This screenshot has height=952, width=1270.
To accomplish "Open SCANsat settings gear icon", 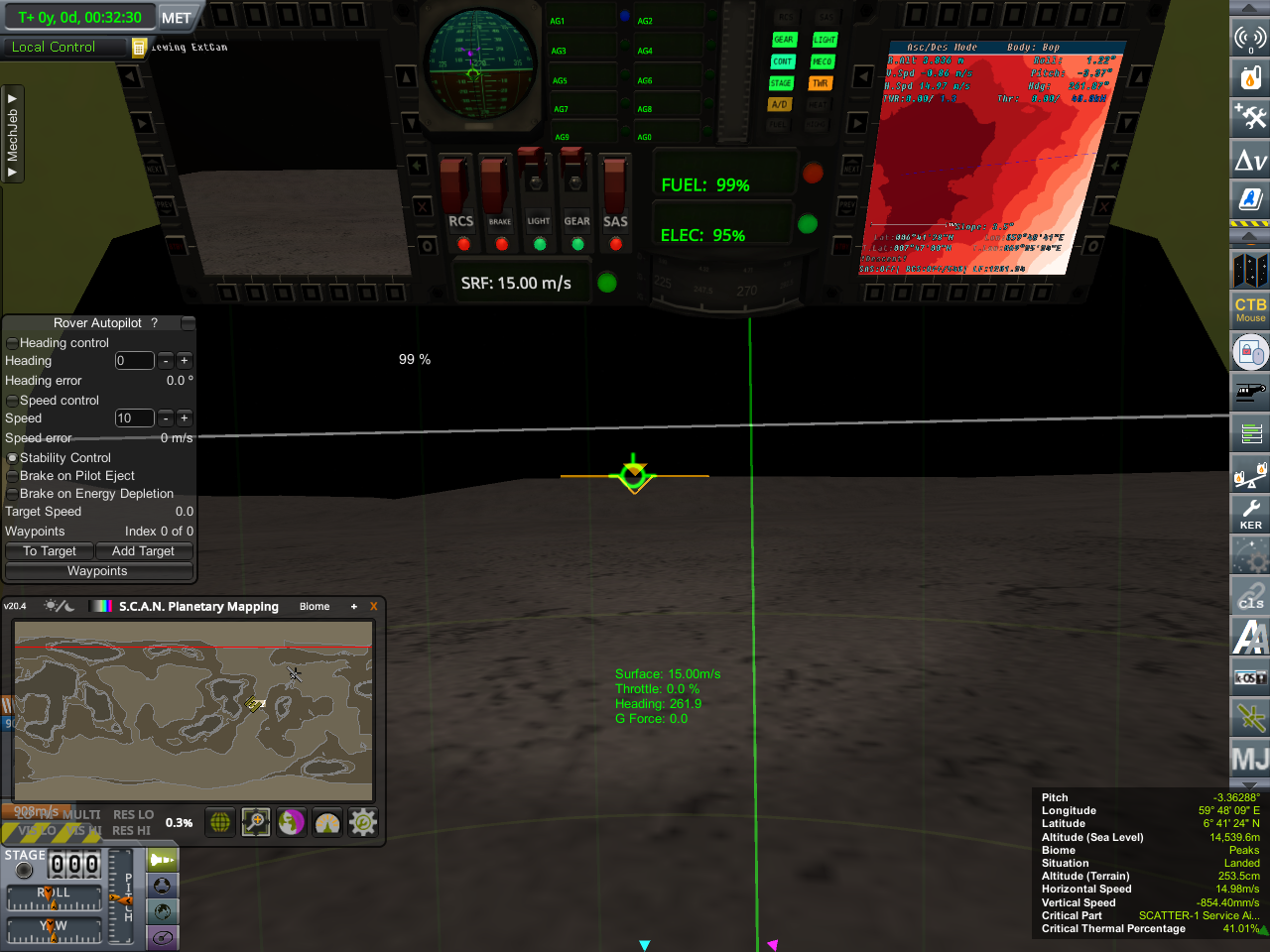I will pos(363,822).
